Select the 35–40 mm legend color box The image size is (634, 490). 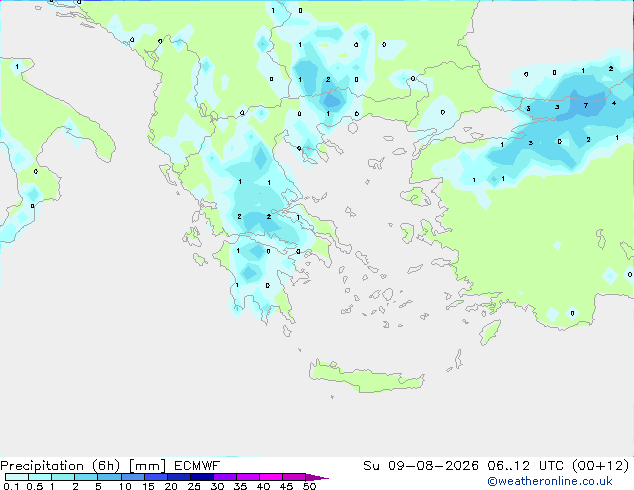(248, 477)
